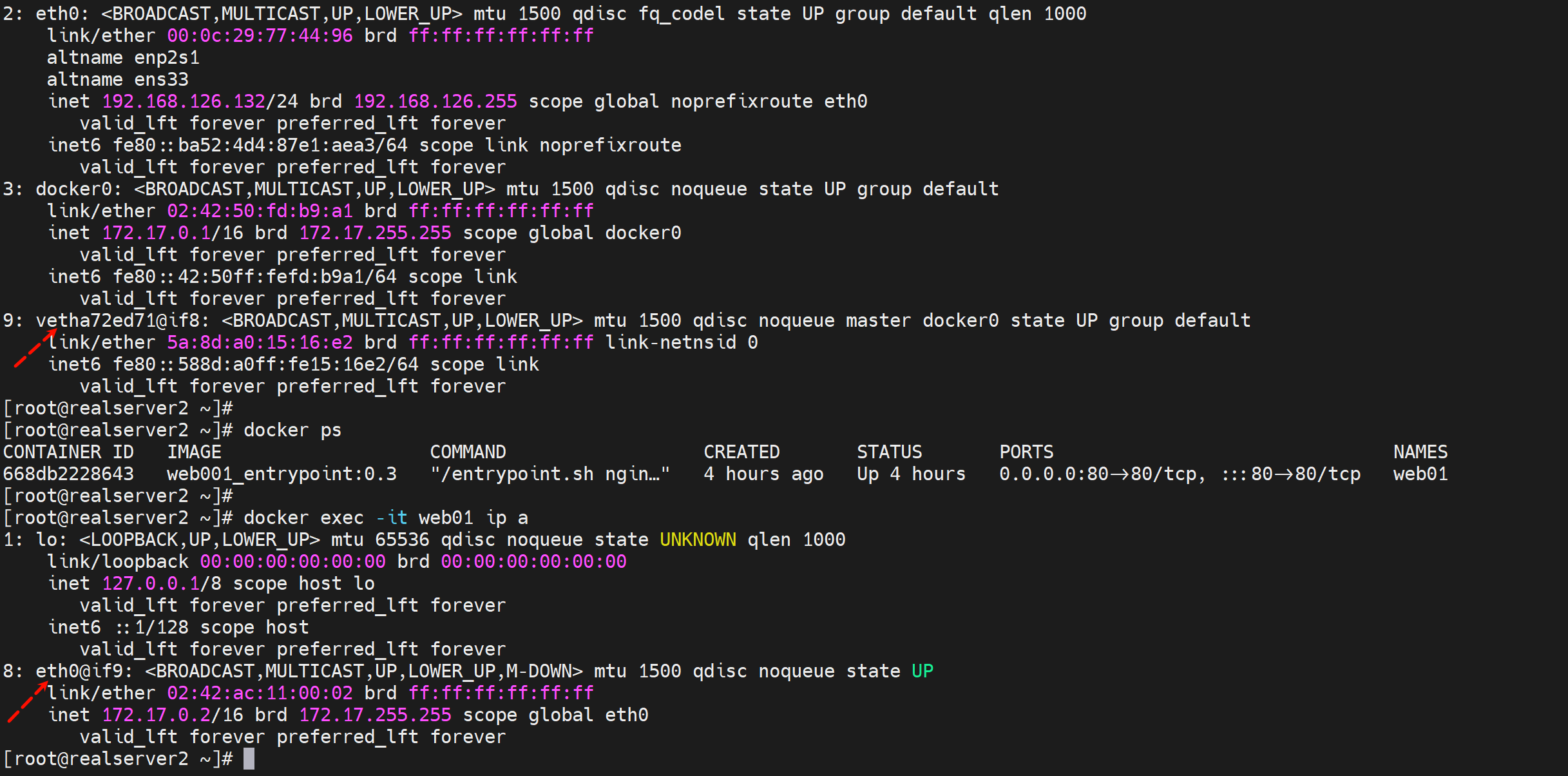
Task: Click the container ID 668db2228643
Action: pos(68,474)
